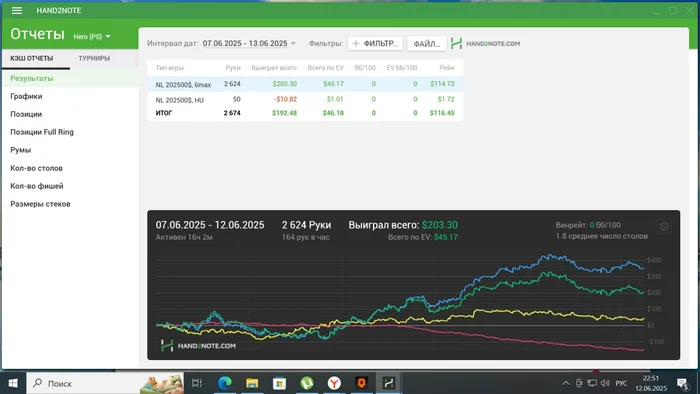Click the ФАЙЛ button
The image size is (700, 394).
[x=427, y=43]
